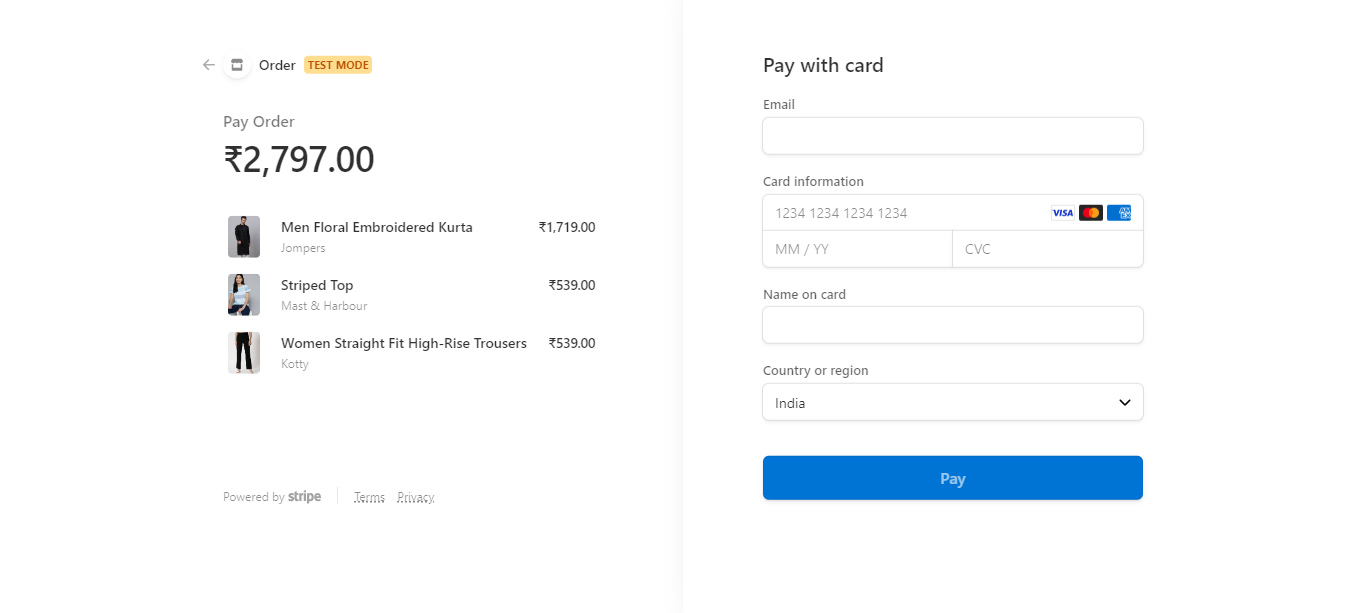1366x613 pixels.
Task: Open the Terms link
Action: pyautogui.click(x=369, y=497)
